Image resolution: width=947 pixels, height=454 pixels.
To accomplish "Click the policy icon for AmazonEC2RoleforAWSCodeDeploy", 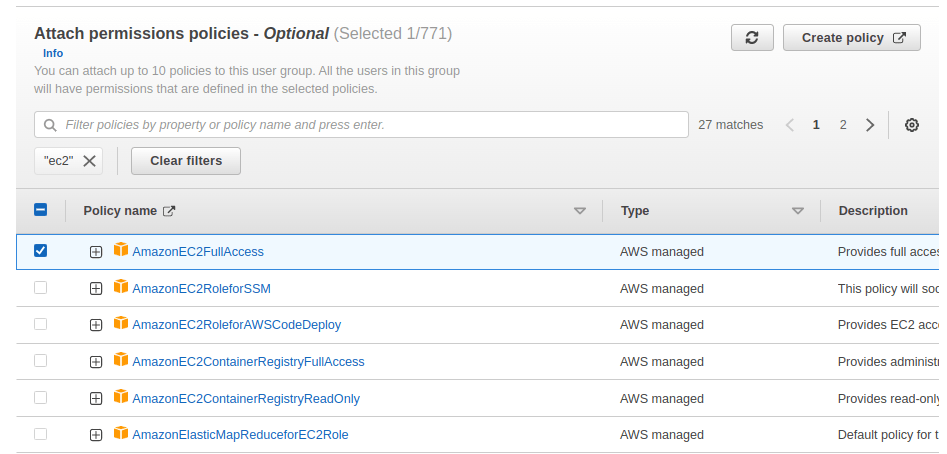I will tap(121, 323).
